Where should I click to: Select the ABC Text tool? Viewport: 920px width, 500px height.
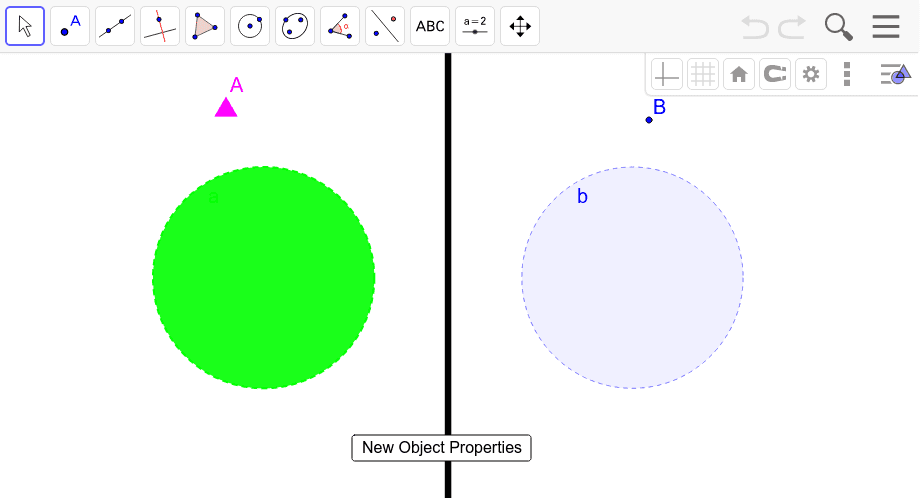(x=430, y=26)
